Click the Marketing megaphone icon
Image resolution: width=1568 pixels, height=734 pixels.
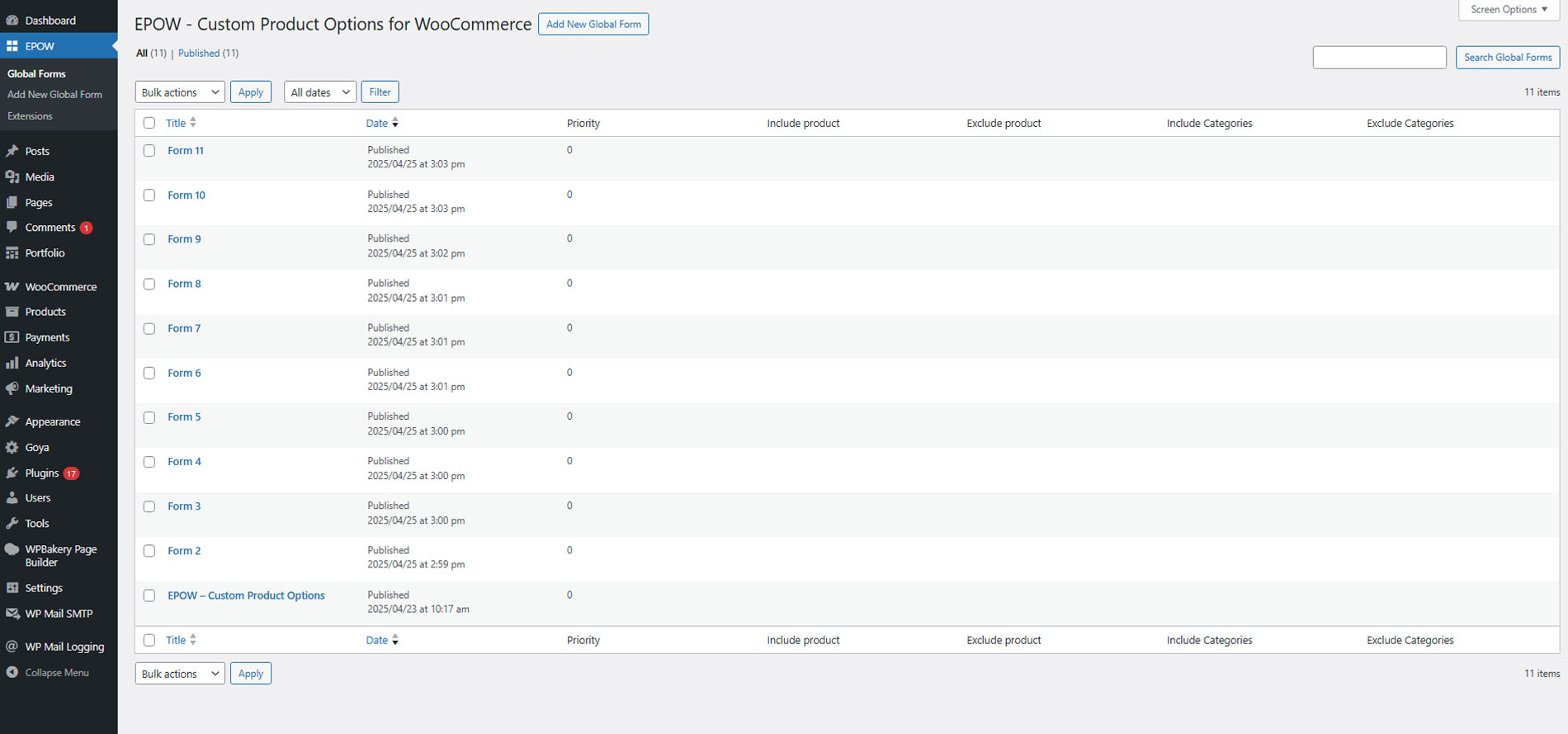(12, 388)
